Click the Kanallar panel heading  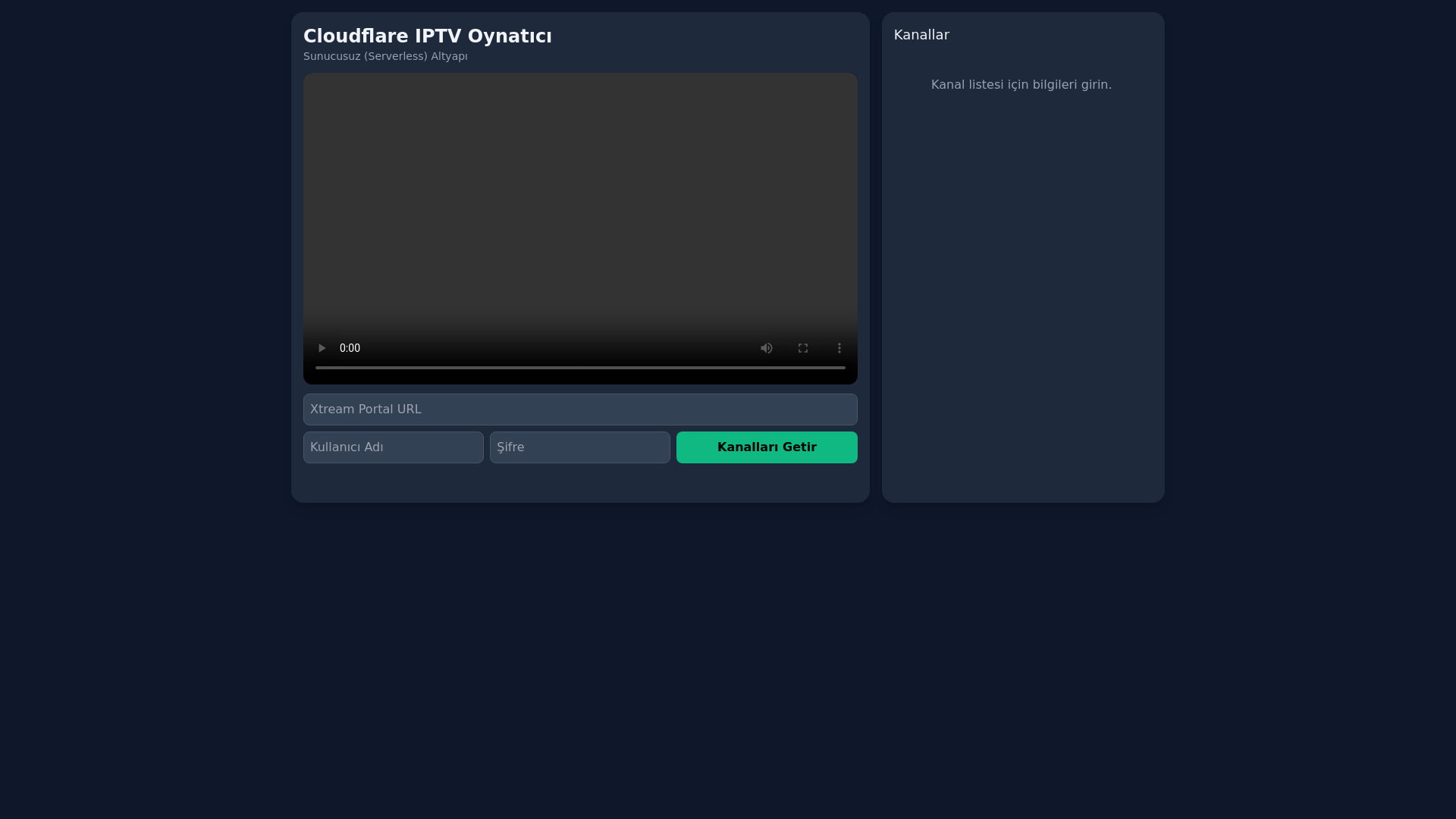point(921,35)
